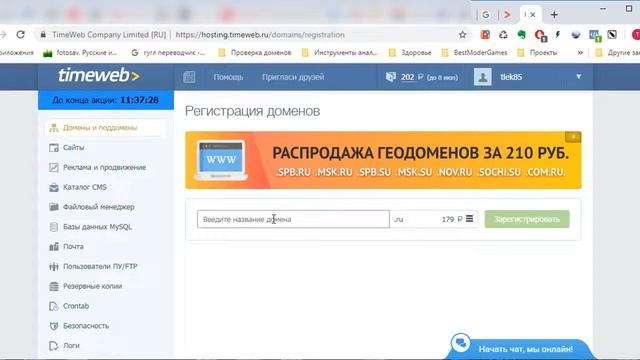Click the domain name input field

(x=293, y=219)
